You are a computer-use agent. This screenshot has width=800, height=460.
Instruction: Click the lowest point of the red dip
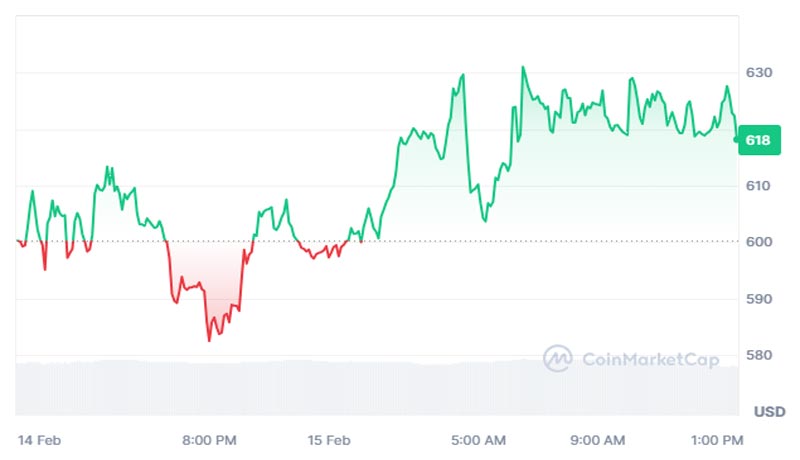[209, 341]
